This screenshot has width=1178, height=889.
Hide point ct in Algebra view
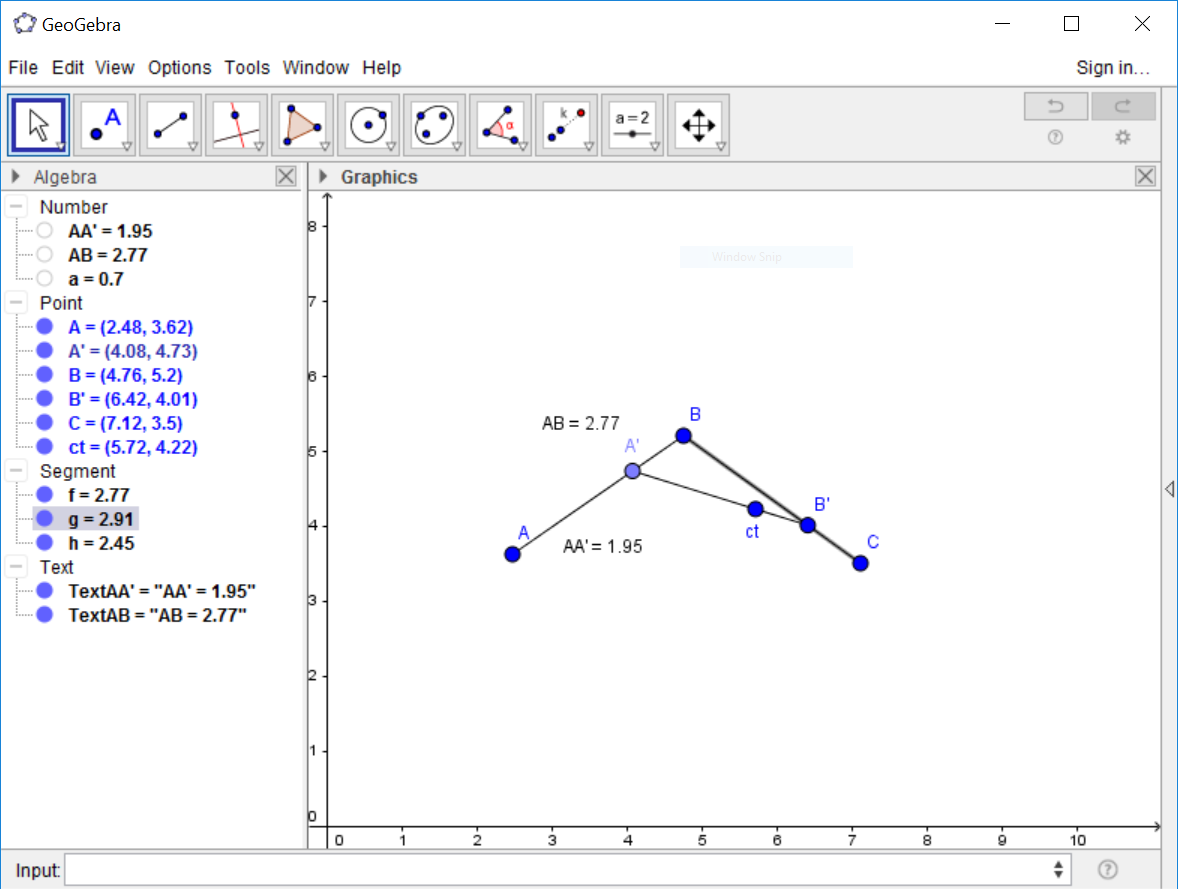(x=44, y=447)
